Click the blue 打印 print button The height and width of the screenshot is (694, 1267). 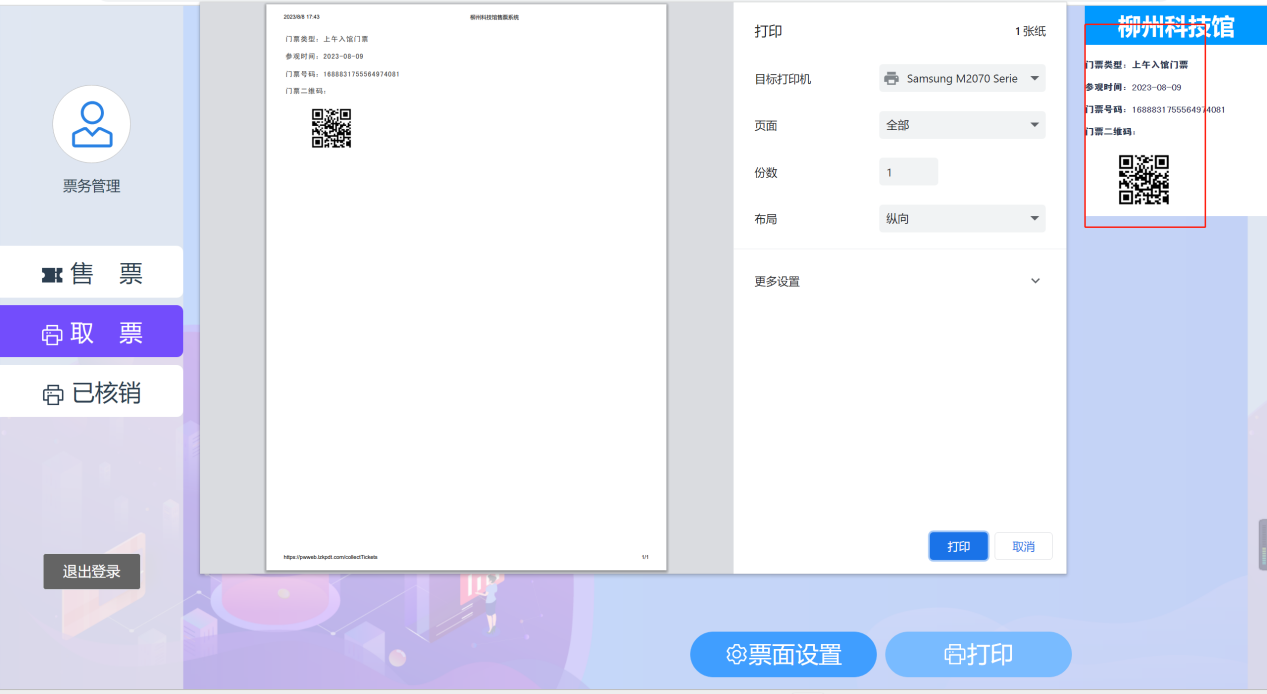click(957, 546)
